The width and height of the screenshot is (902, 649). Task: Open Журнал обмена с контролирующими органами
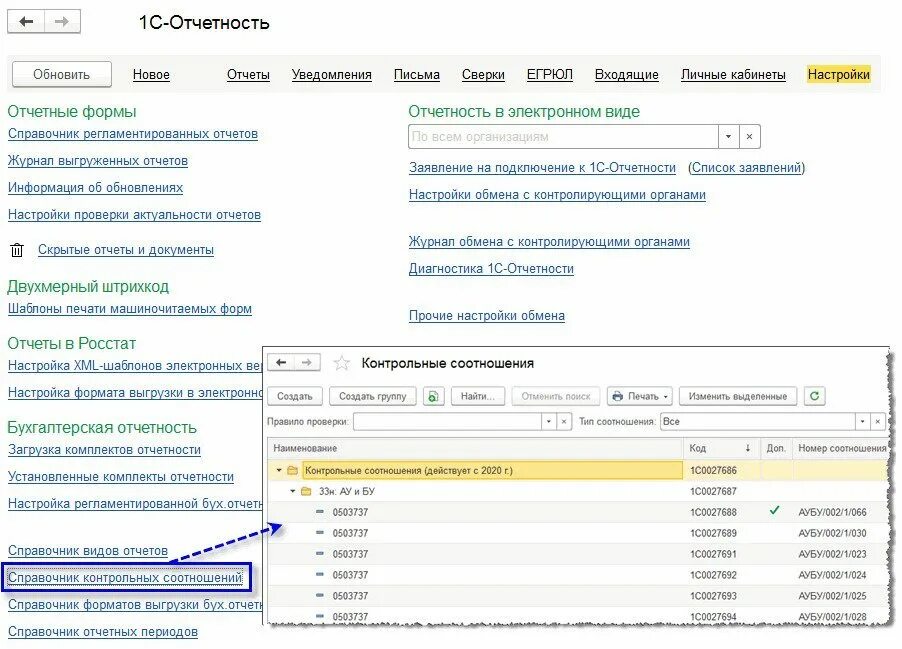coord(549,242)
